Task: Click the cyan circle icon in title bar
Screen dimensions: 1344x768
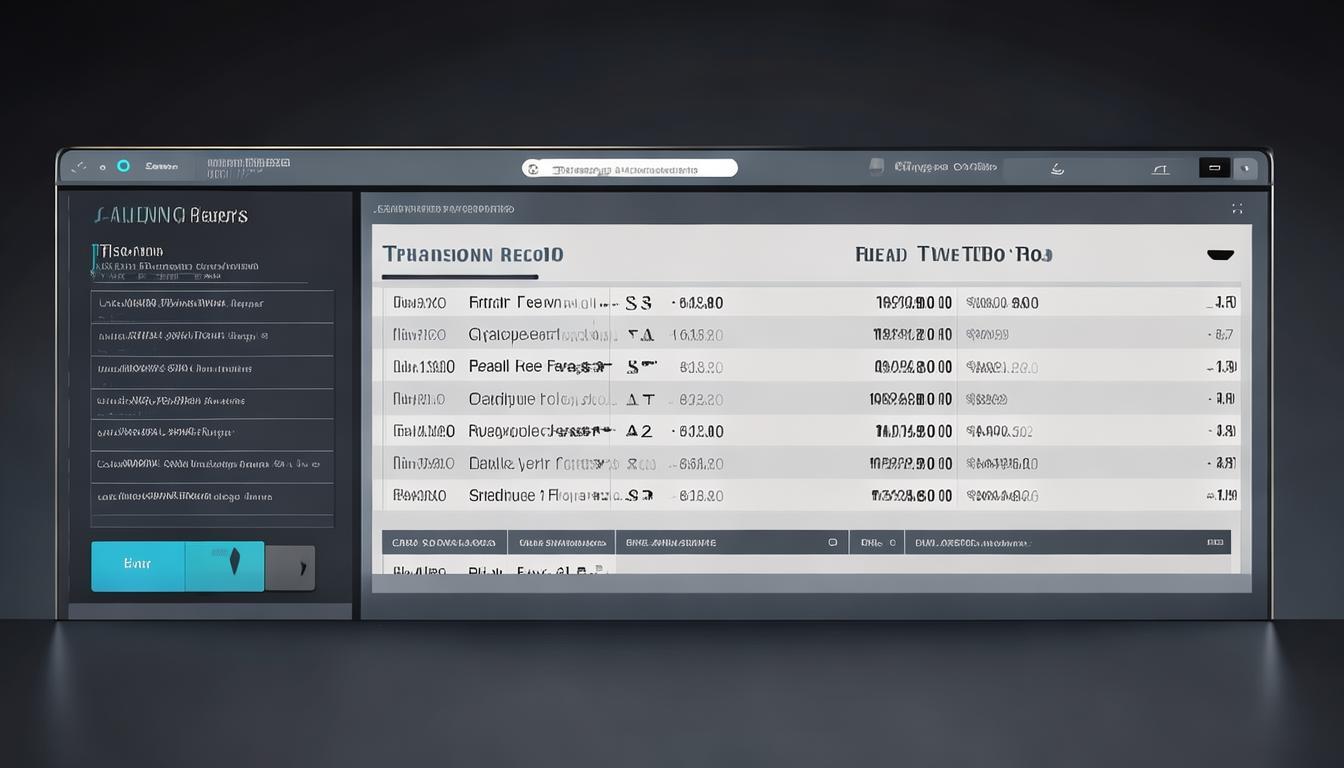Action: tap(124, 166)
